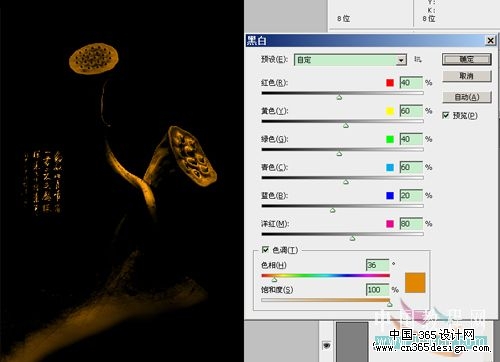The width and height of the screenshot is (500, 362).
Task: Click the 自动(A) auto button
Action: tap(467, 97)
